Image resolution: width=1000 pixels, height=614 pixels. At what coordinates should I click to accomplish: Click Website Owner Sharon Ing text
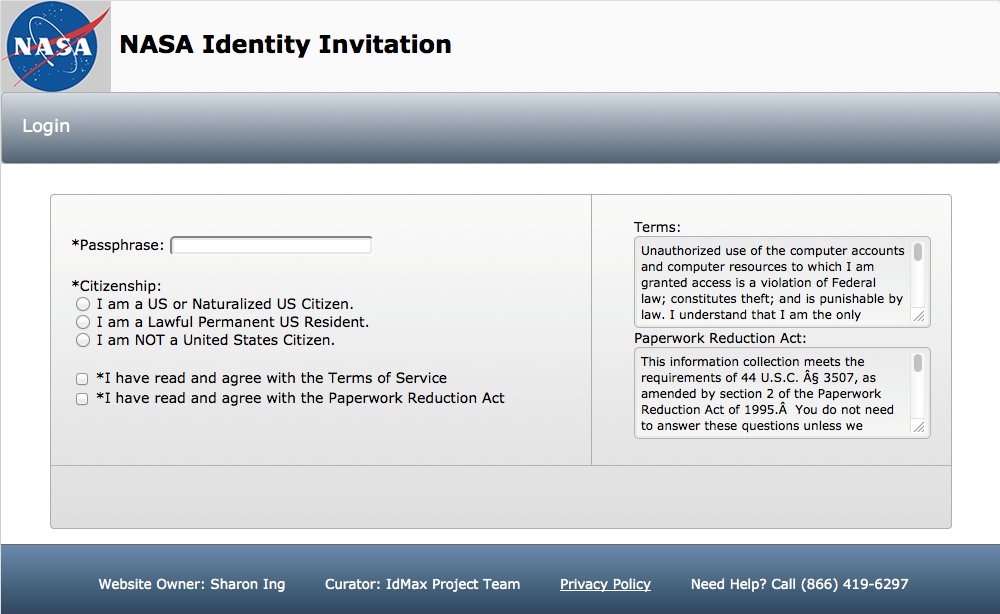point(191,584)
